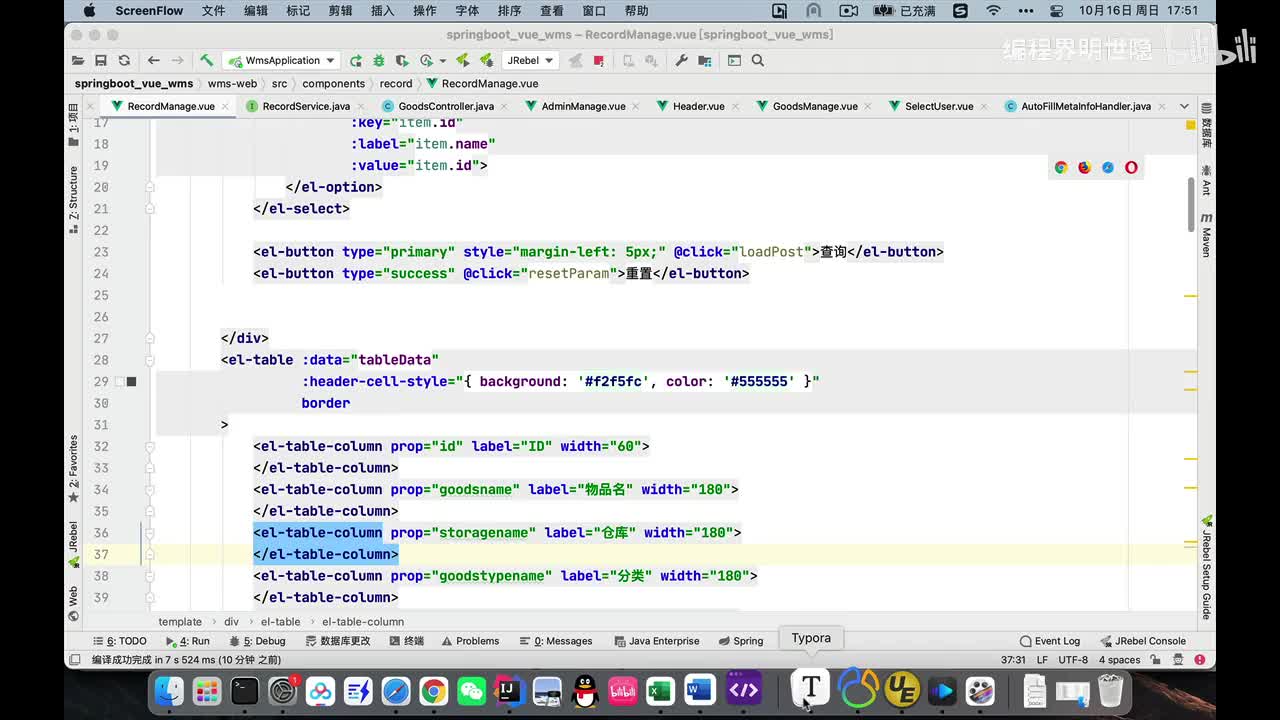Open the 插入 menu in the menu bar

pyautogui.click(x=382, y=11)
